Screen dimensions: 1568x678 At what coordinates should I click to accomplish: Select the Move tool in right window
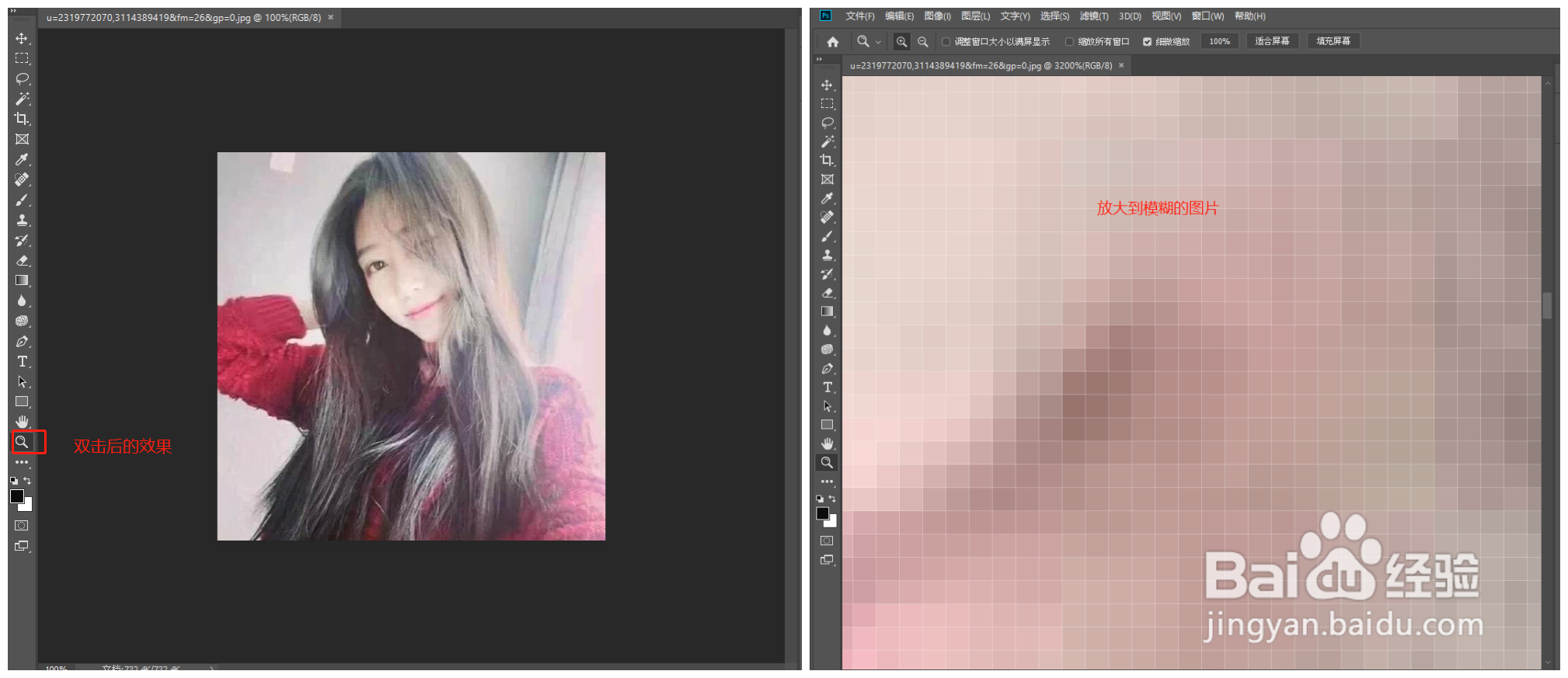pyautogui.click(x=827, y=85)
